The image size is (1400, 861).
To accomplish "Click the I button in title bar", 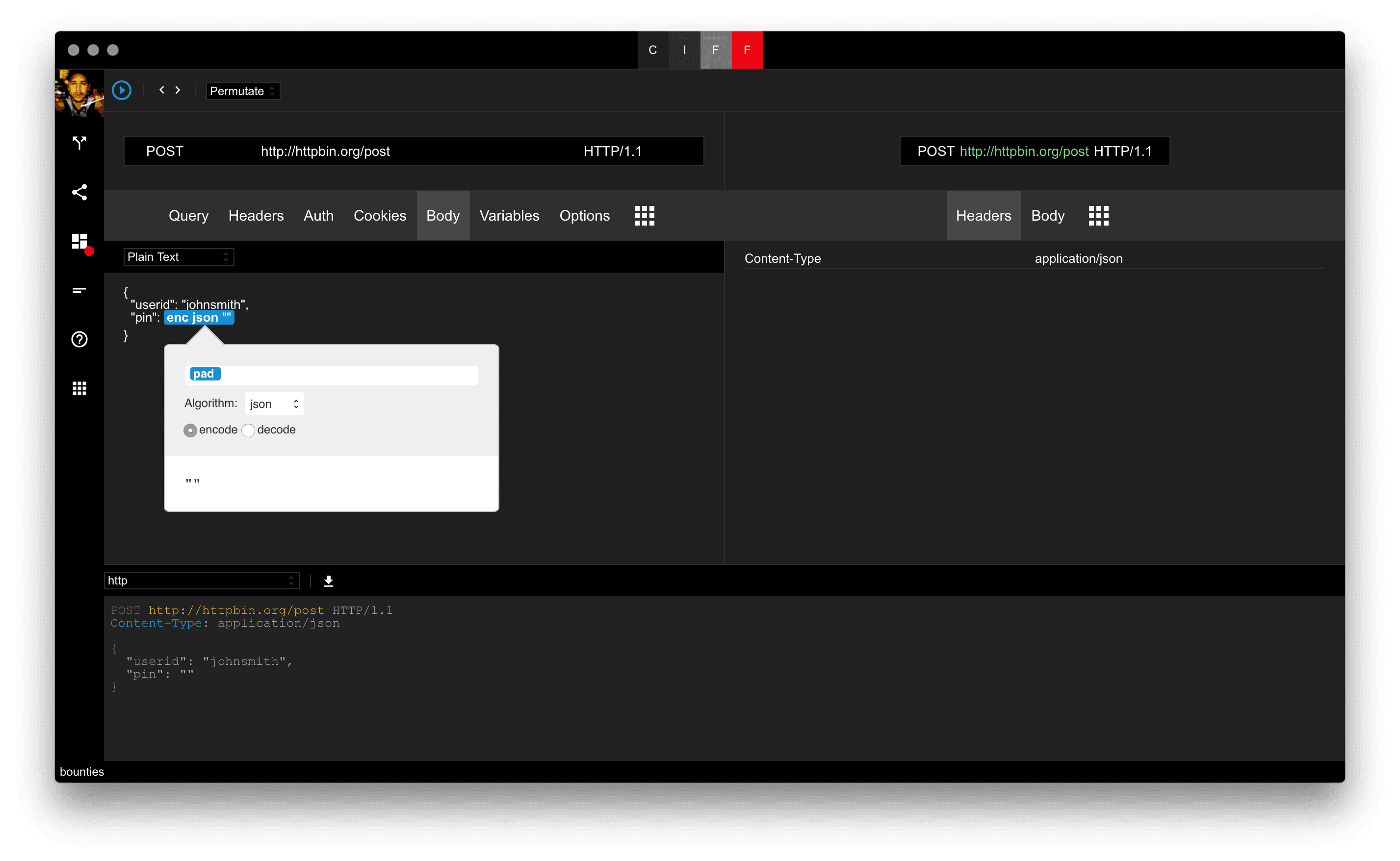I will pos(684,50).
